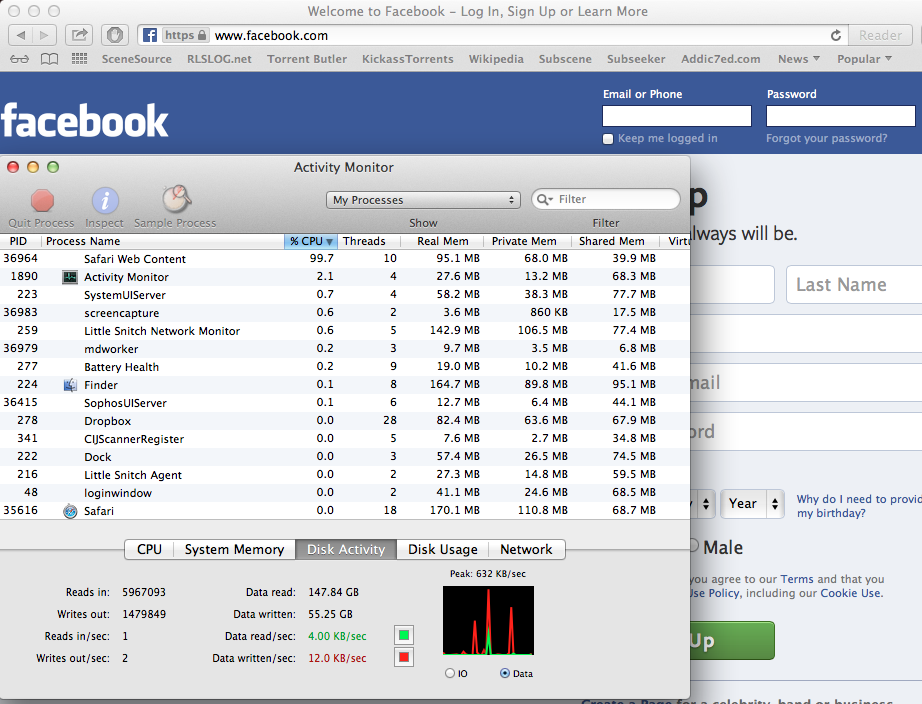922x704 pixels.
Task: Sort by the PID column header
Action: click(x=20, y=241)
